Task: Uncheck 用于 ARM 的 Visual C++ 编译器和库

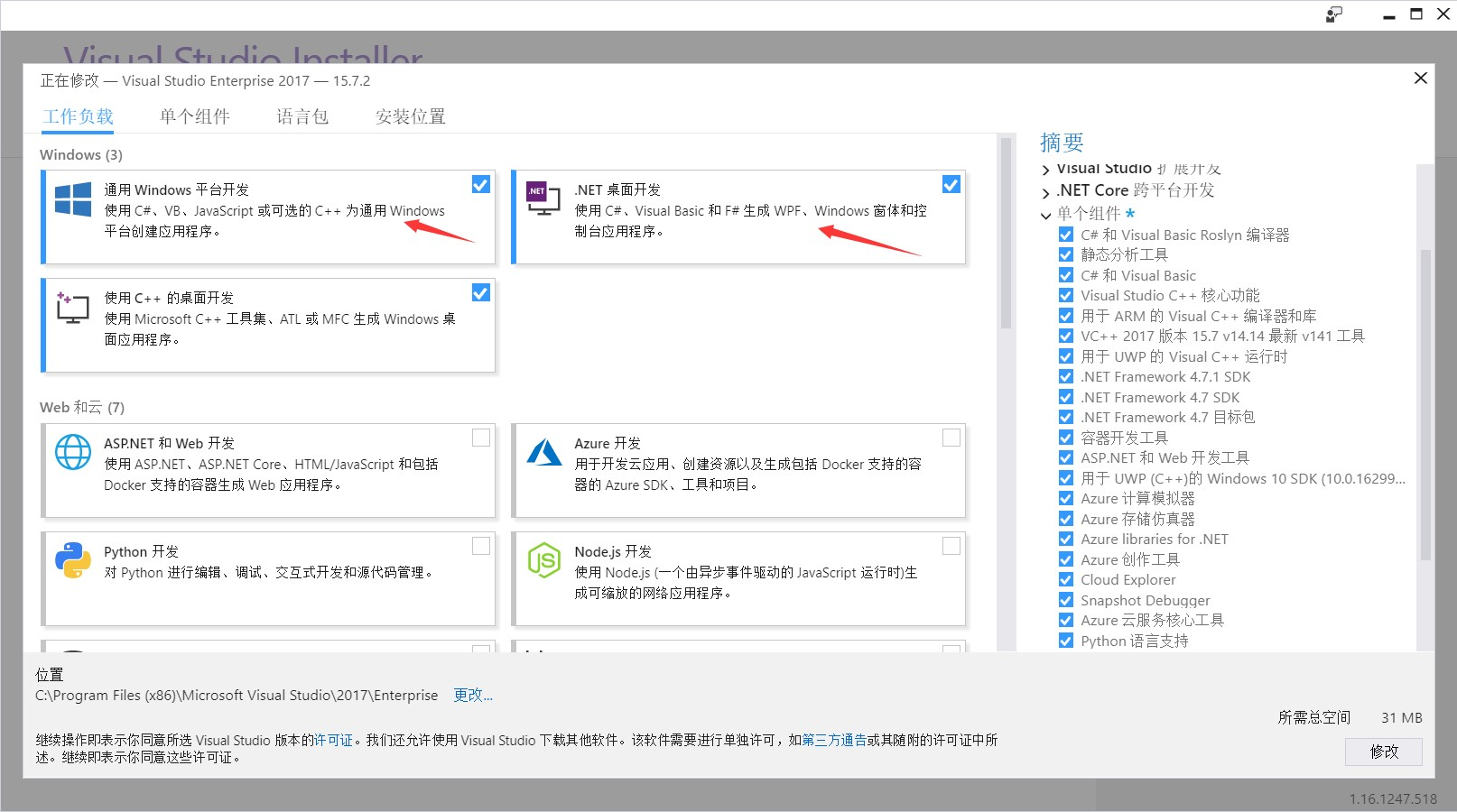Action: coord(1066,316)
